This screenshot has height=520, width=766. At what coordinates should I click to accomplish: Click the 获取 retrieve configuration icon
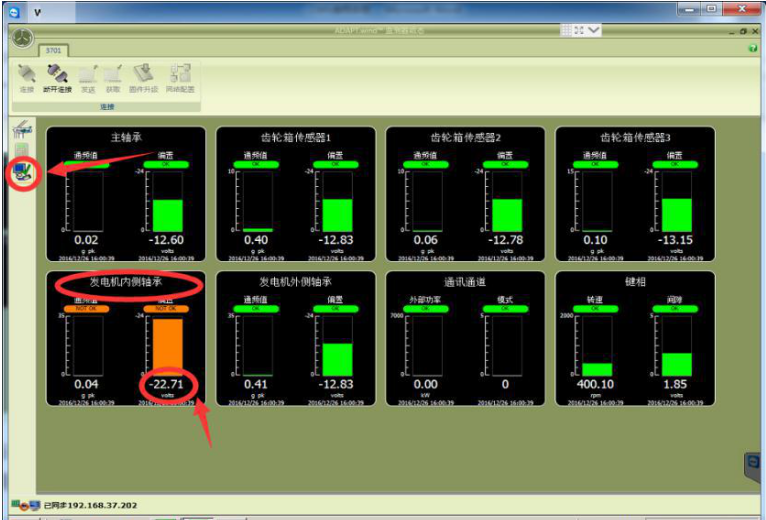click(113, 74)
